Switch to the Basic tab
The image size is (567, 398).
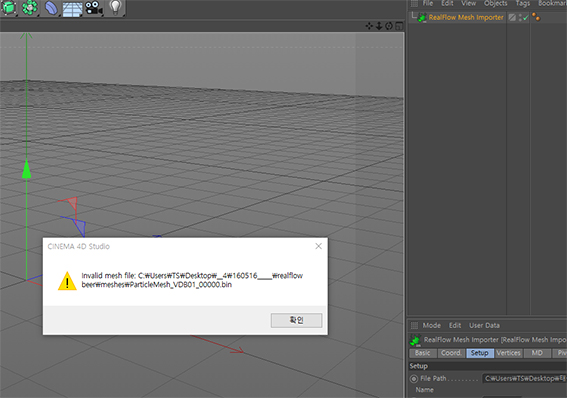423,353
